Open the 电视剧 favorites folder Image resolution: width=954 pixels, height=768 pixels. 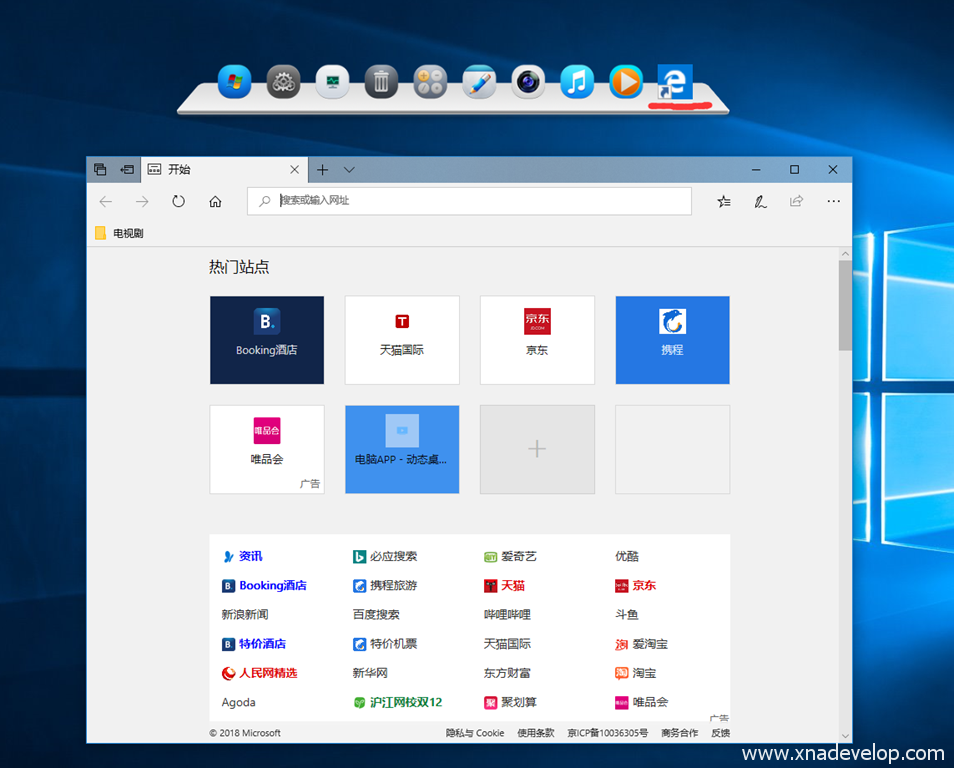click(119, 233)
